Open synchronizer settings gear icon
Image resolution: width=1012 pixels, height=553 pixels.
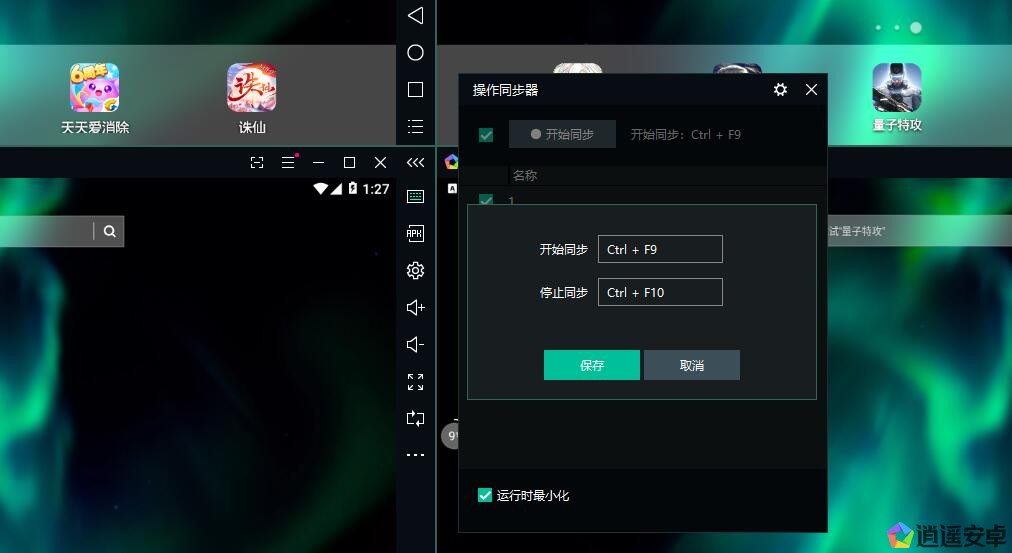[x=780, y=90]
